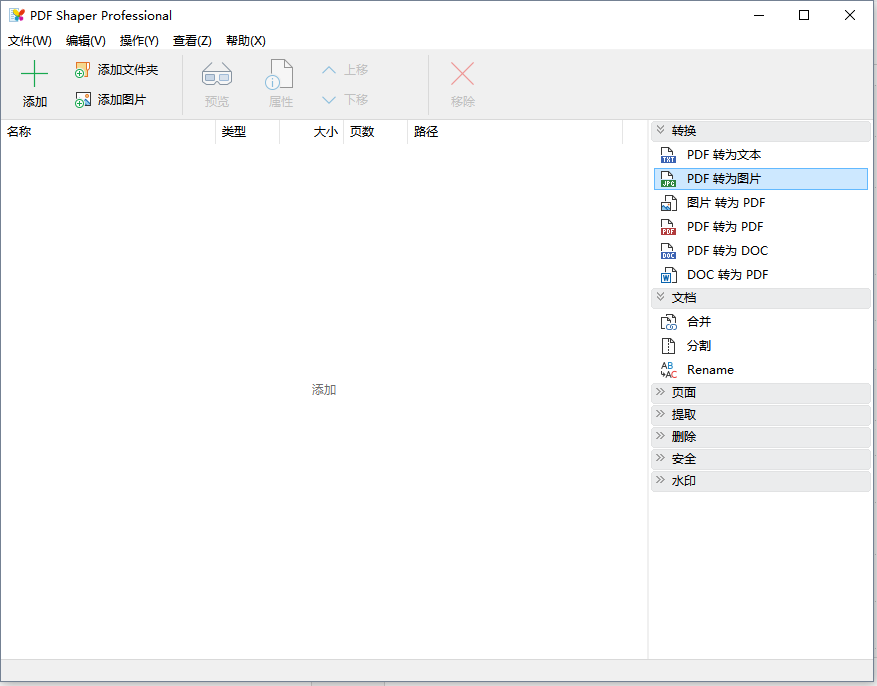The width and height of the screenshot is (877, 686).
Task: Click the TXT icon for PDF 转为文本
Action: click(668, 155)
